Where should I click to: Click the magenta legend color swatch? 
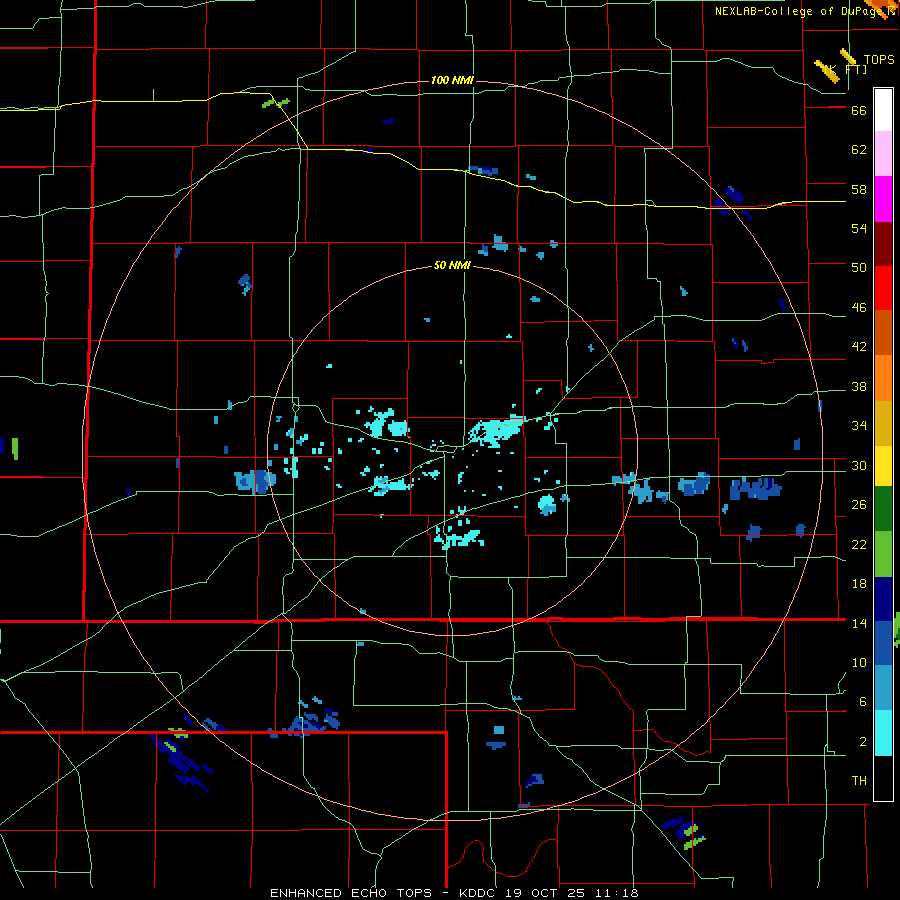coord(883,199)
